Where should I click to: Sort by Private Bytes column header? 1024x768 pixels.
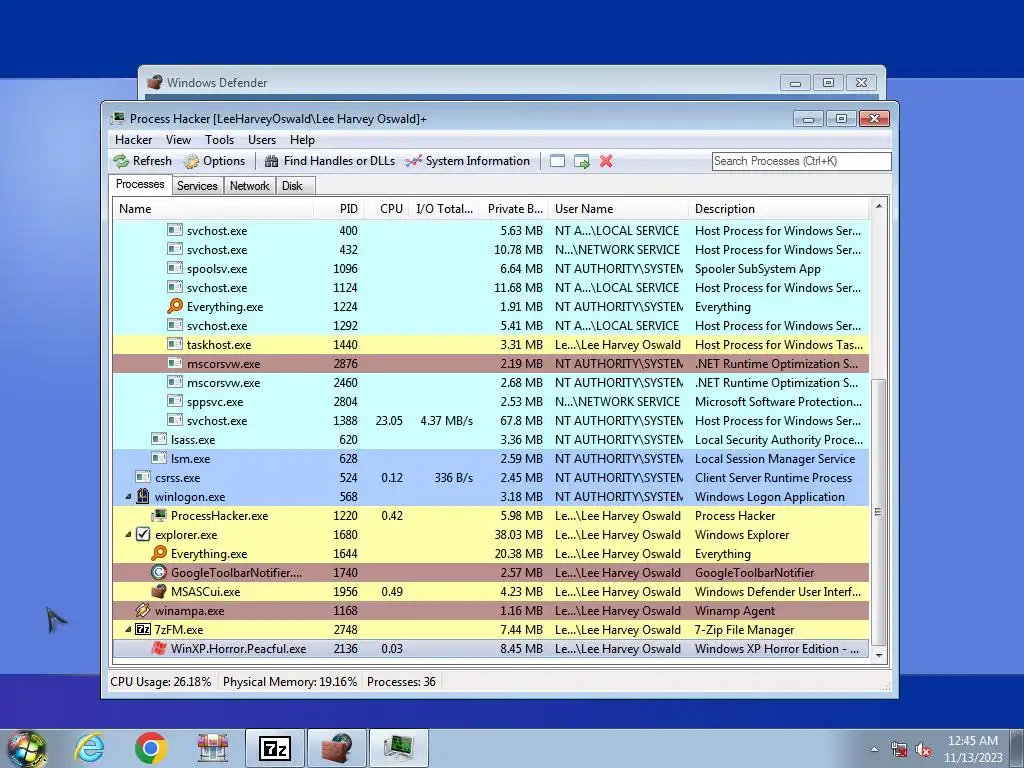coord(514,209)
